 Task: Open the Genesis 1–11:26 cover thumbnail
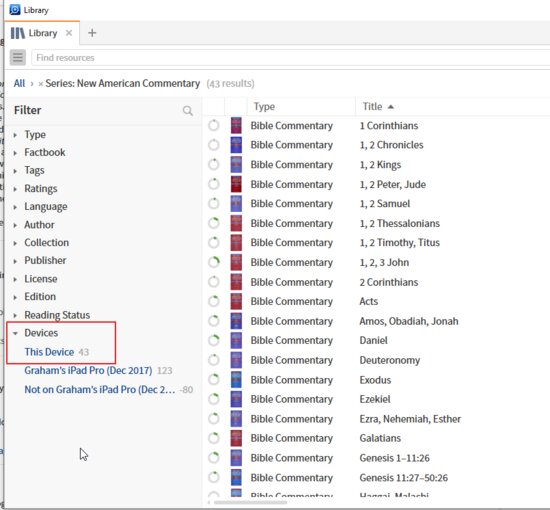coord(236,458)
